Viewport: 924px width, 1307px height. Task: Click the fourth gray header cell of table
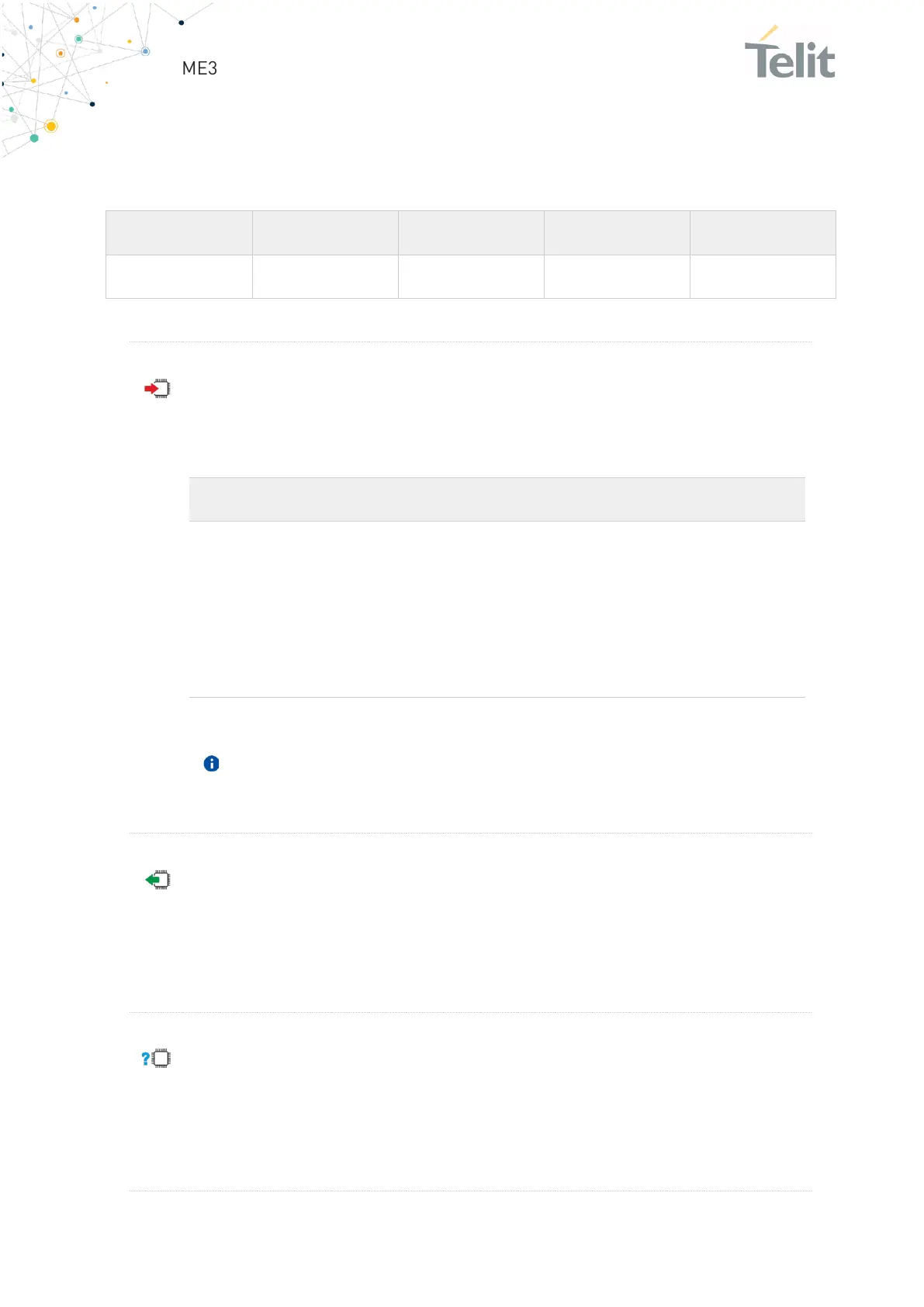pyautogui.click(x=617, y=233)
